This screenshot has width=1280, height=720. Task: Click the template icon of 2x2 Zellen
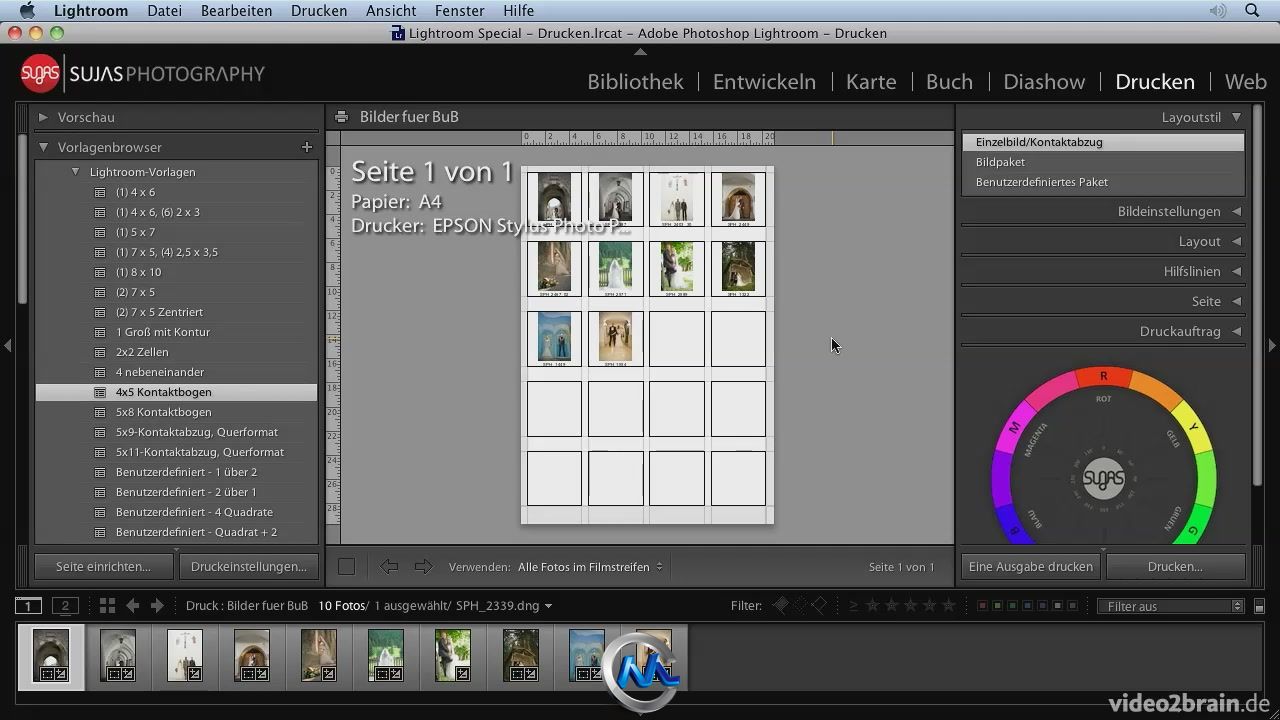100,352
